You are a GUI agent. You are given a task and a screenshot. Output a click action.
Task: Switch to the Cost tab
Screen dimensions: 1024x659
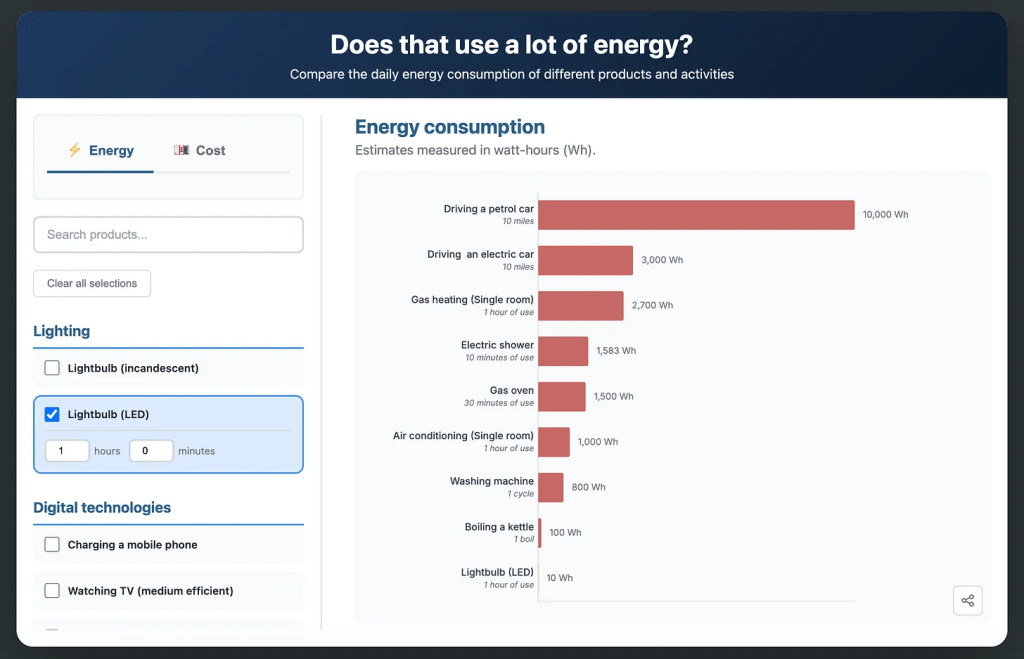(x=200, y=151)
